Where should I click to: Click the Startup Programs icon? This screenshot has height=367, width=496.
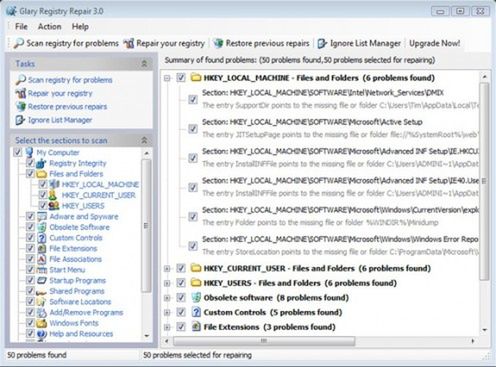point(42,281)
